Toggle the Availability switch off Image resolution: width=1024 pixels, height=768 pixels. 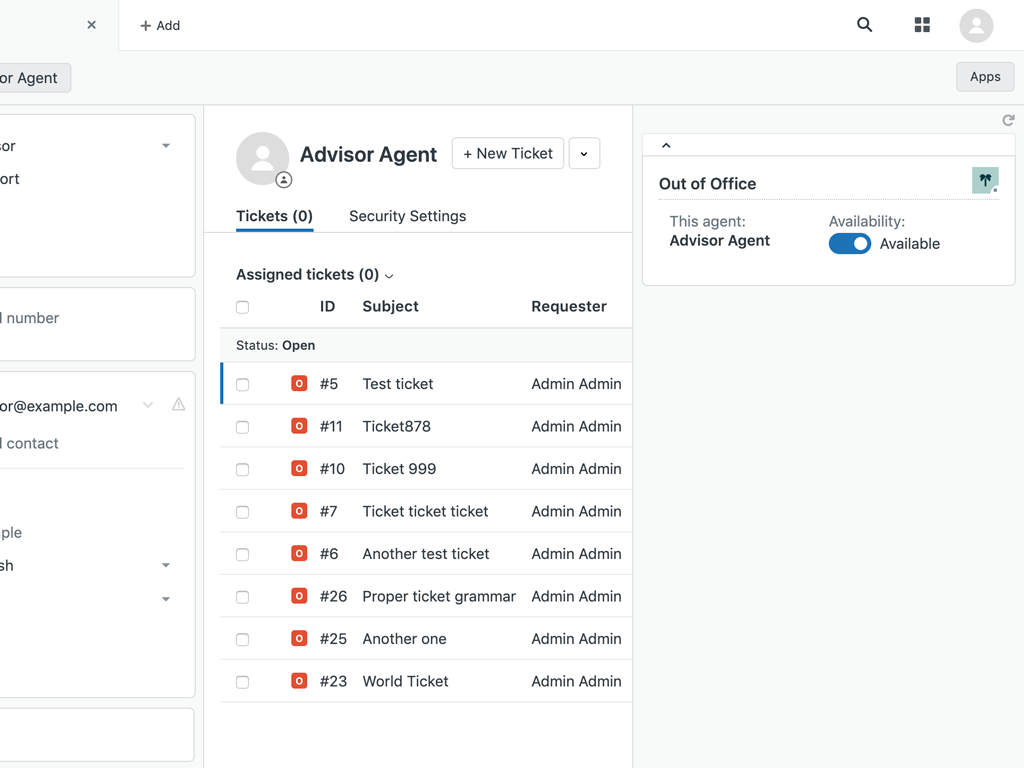pos(850,244)
